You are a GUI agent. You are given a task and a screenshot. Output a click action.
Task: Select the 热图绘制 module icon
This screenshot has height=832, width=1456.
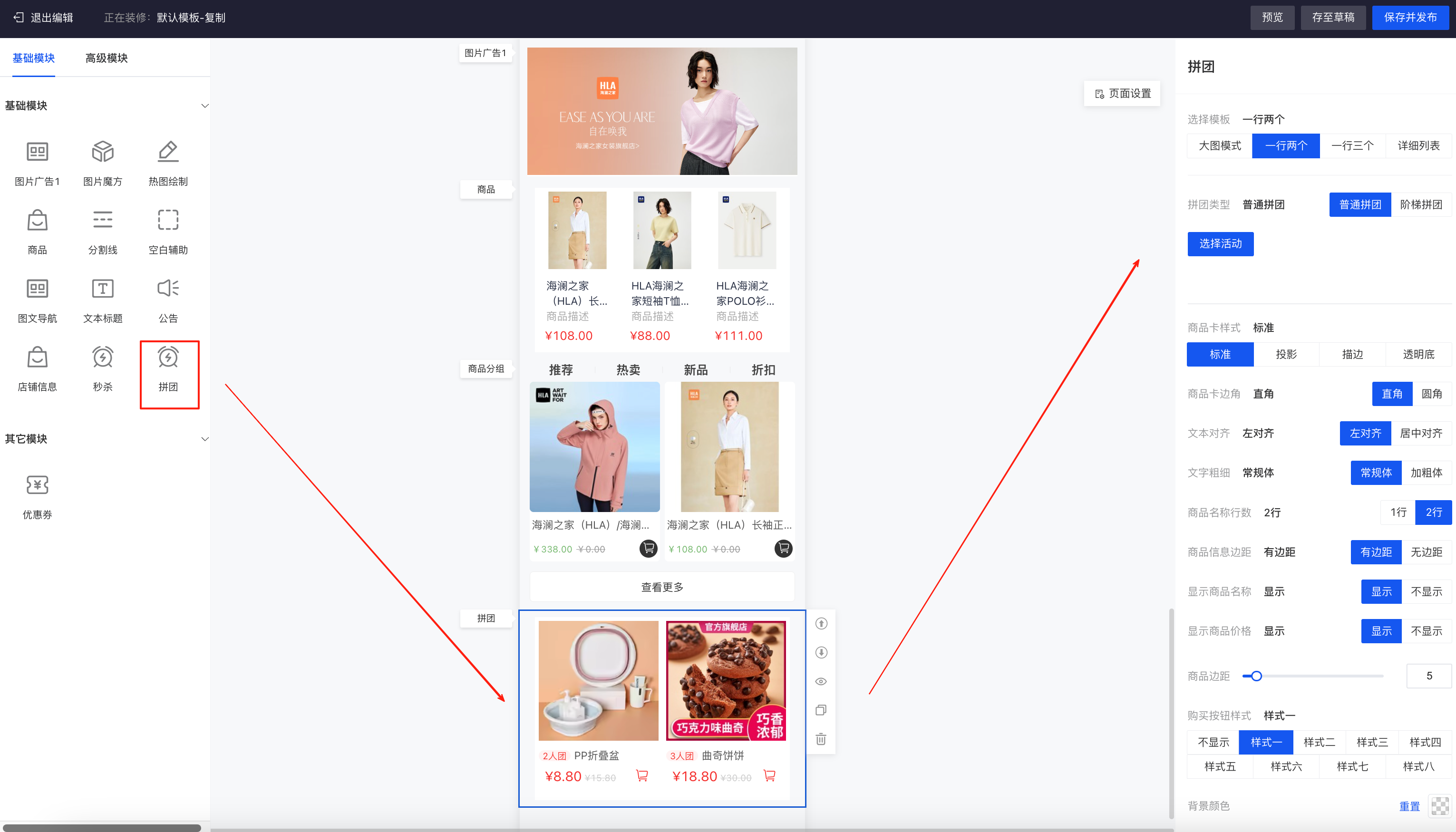point(168,153)
